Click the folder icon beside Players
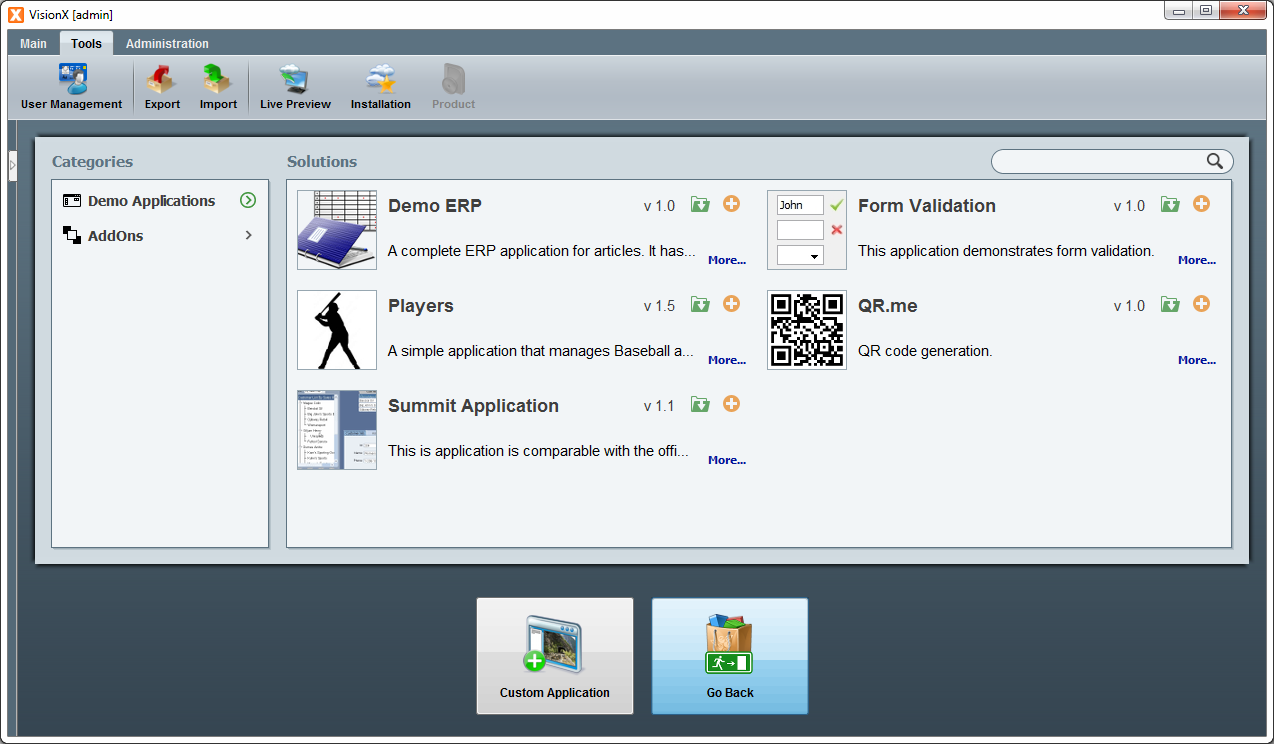Screen dimensions: 1274x744 tap(700, 304)
